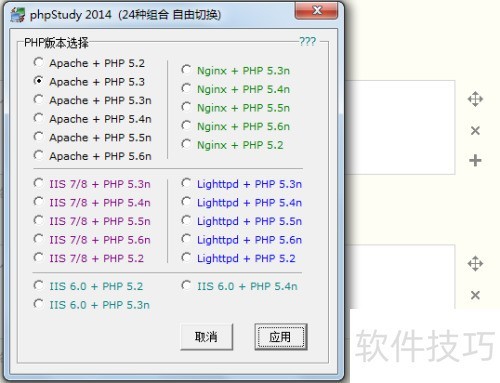Close the phpStudy 2014 dialog
Viewport: 500px width, 383px height.
(317, 11)
